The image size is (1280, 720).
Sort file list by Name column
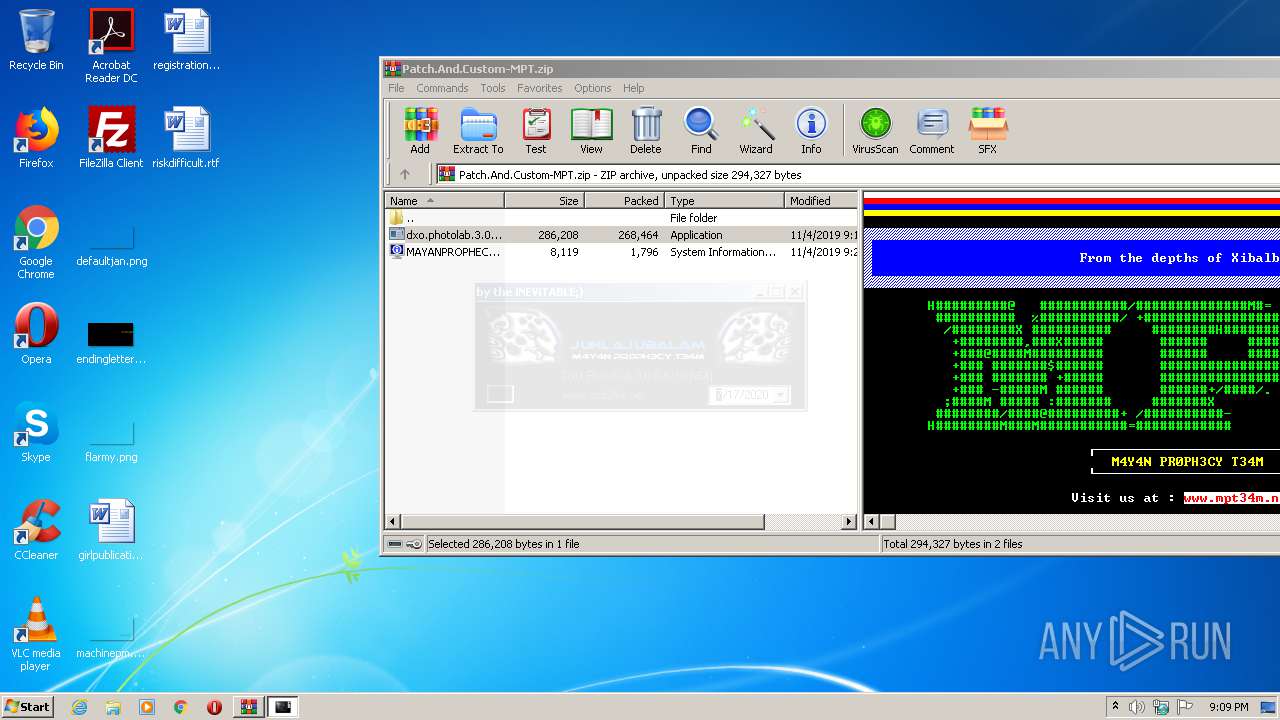[444, 201]
